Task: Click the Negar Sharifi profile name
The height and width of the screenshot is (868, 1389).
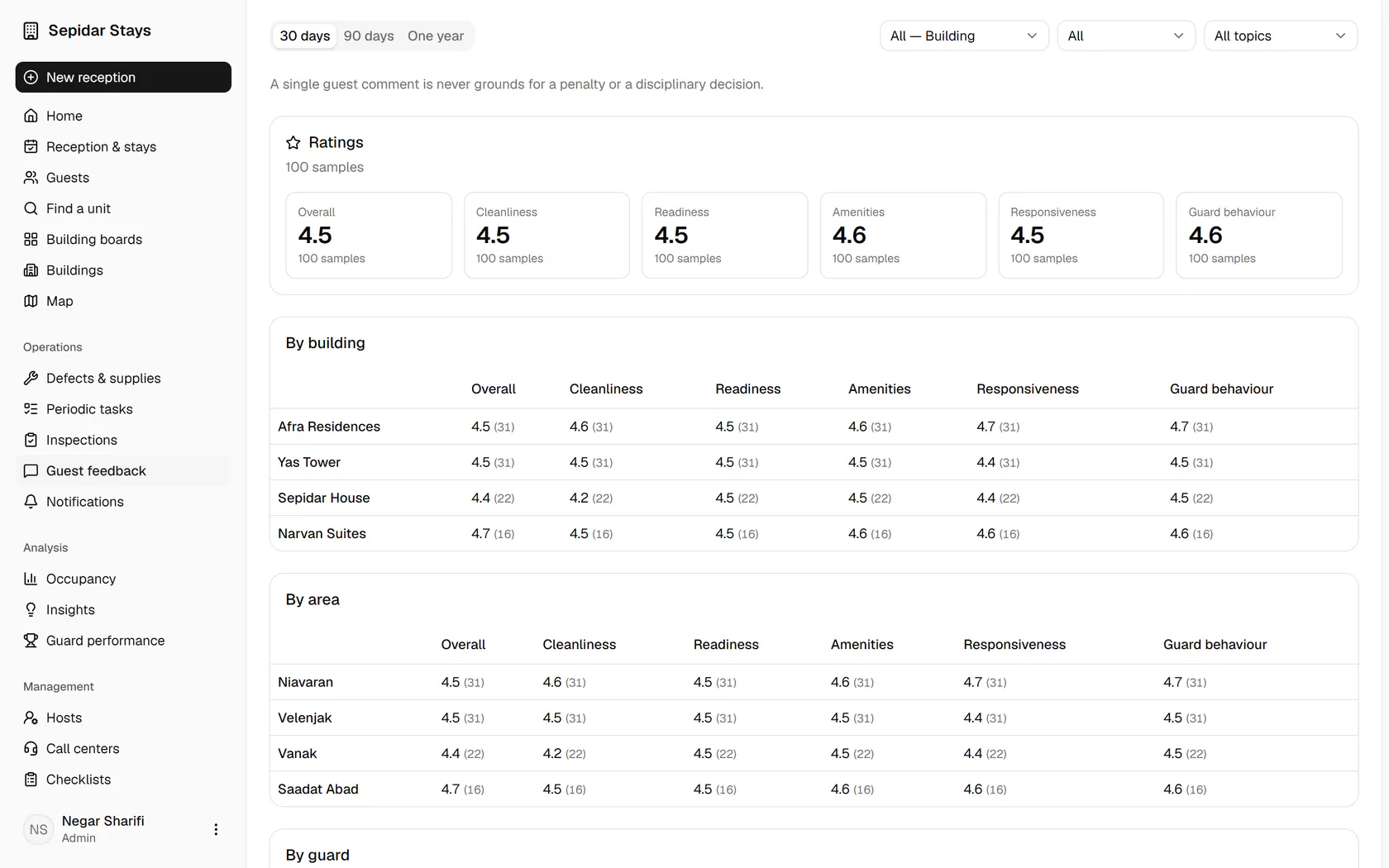Action: click(103, 821)
